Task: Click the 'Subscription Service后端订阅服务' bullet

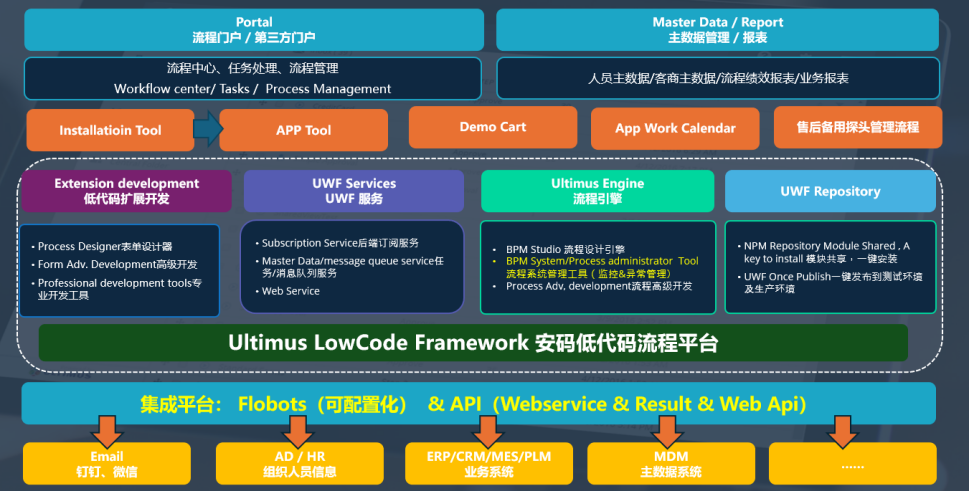Action: click(337, 243)
